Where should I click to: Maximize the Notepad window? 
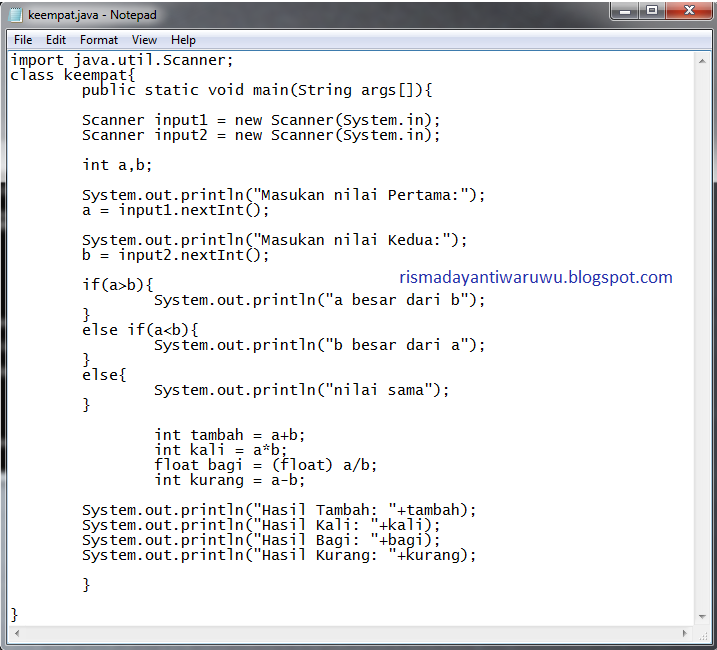coord(652,11)
